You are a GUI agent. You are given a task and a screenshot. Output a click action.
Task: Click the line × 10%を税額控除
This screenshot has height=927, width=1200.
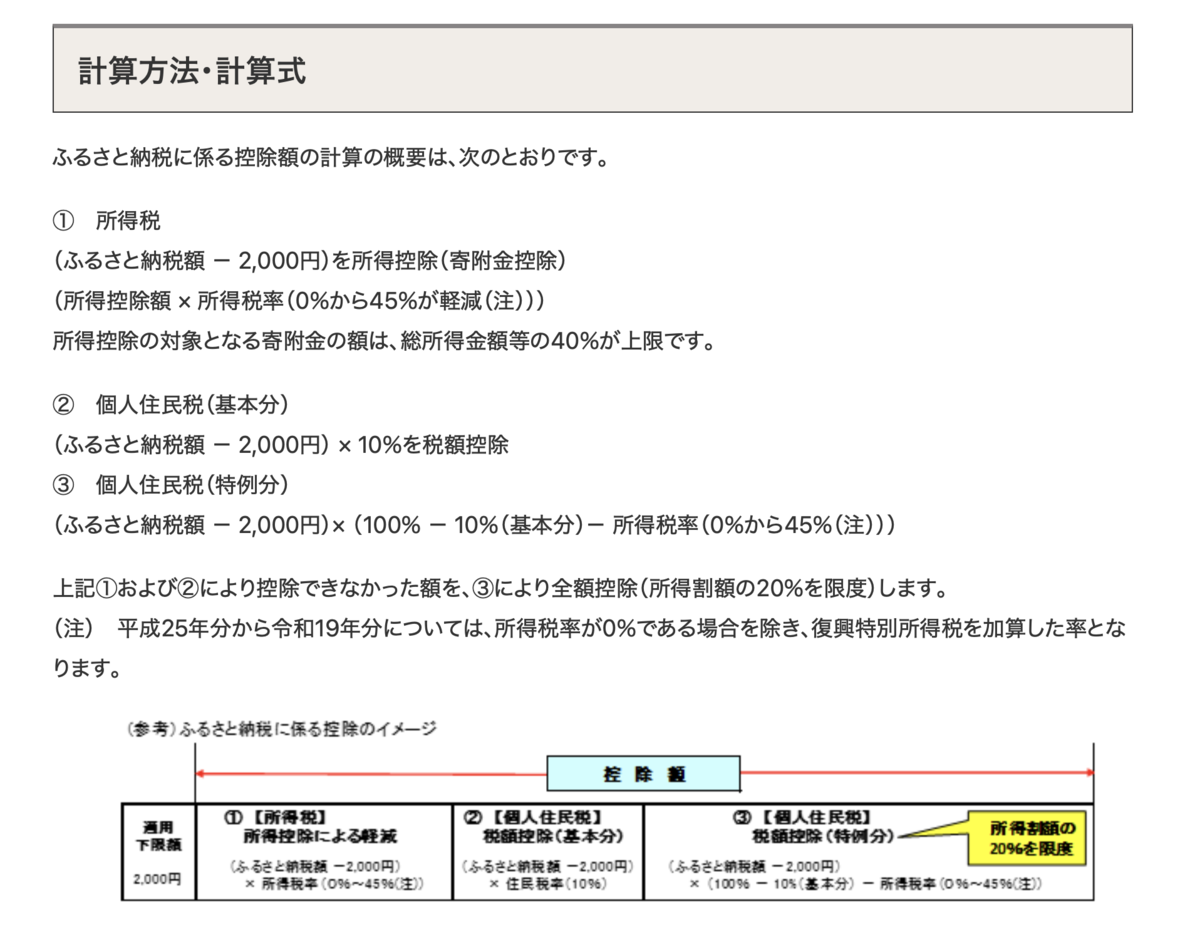[x=281, y=445]
